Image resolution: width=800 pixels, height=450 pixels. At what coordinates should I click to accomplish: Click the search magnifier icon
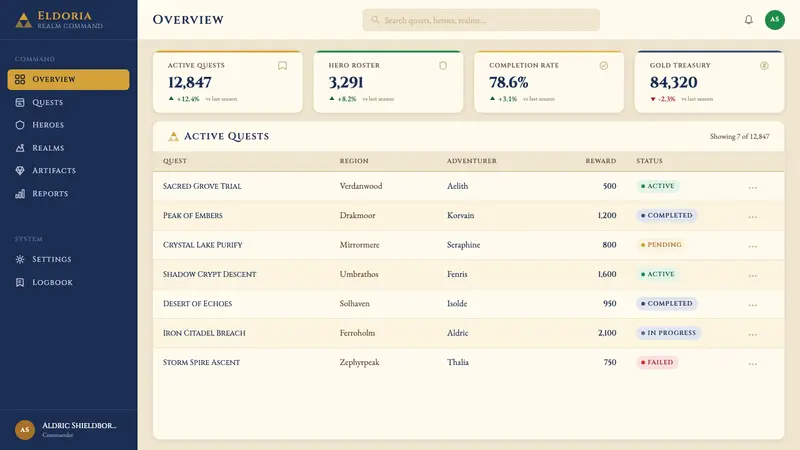click(375, 20)
